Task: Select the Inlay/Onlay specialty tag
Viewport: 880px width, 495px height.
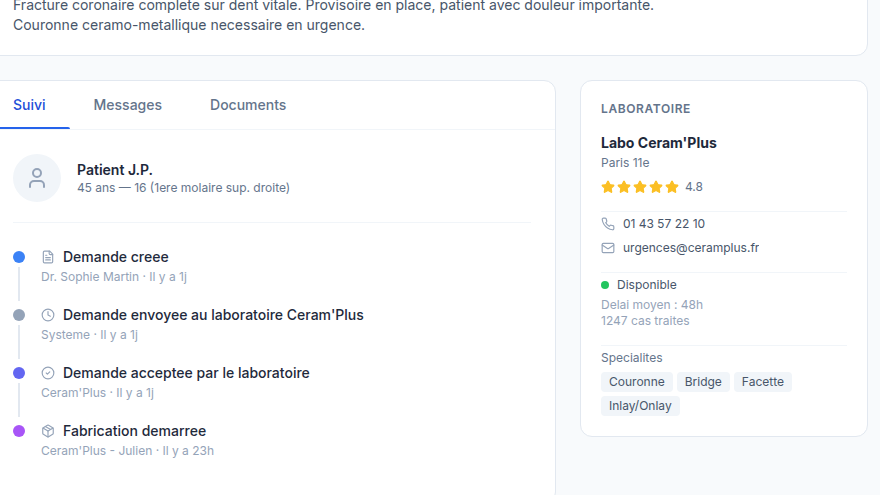Action: 640,406
